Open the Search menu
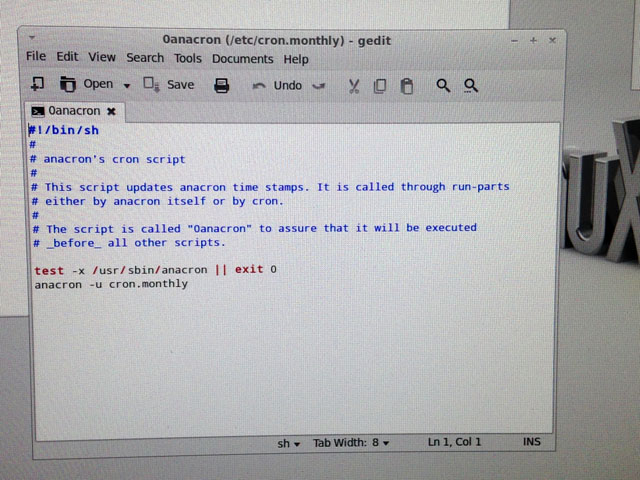Viewport: 640px width, 480px height. click(145, 58)
